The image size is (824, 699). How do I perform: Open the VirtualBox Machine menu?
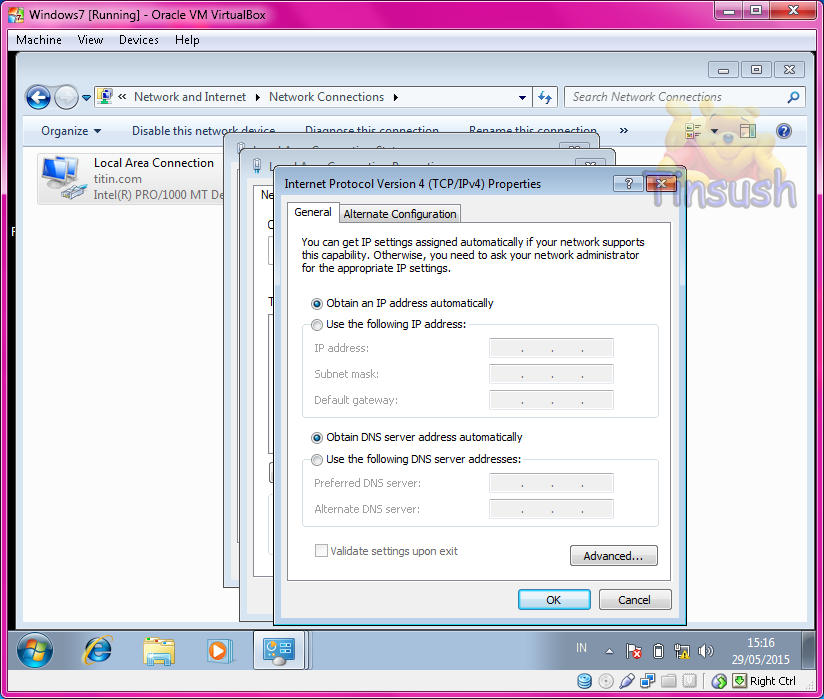39,40
